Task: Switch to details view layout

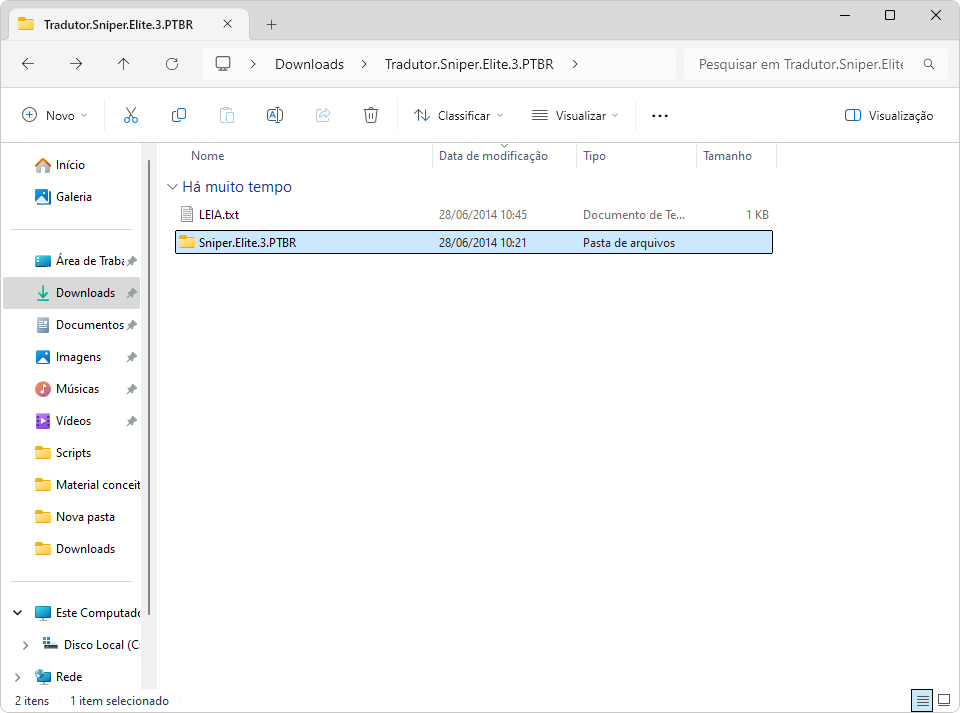Action: tap(922, 700)
